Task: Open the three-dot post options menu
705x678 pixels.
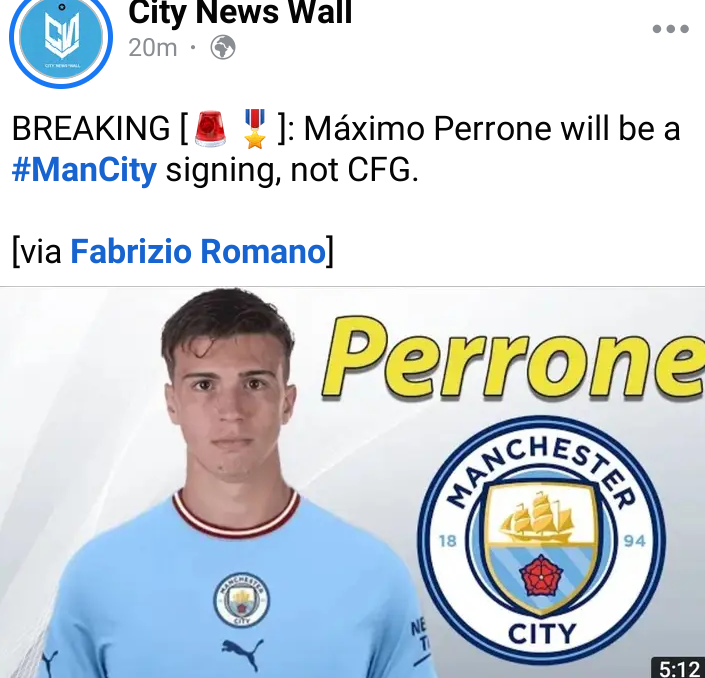Action: [x=670, y=29]
